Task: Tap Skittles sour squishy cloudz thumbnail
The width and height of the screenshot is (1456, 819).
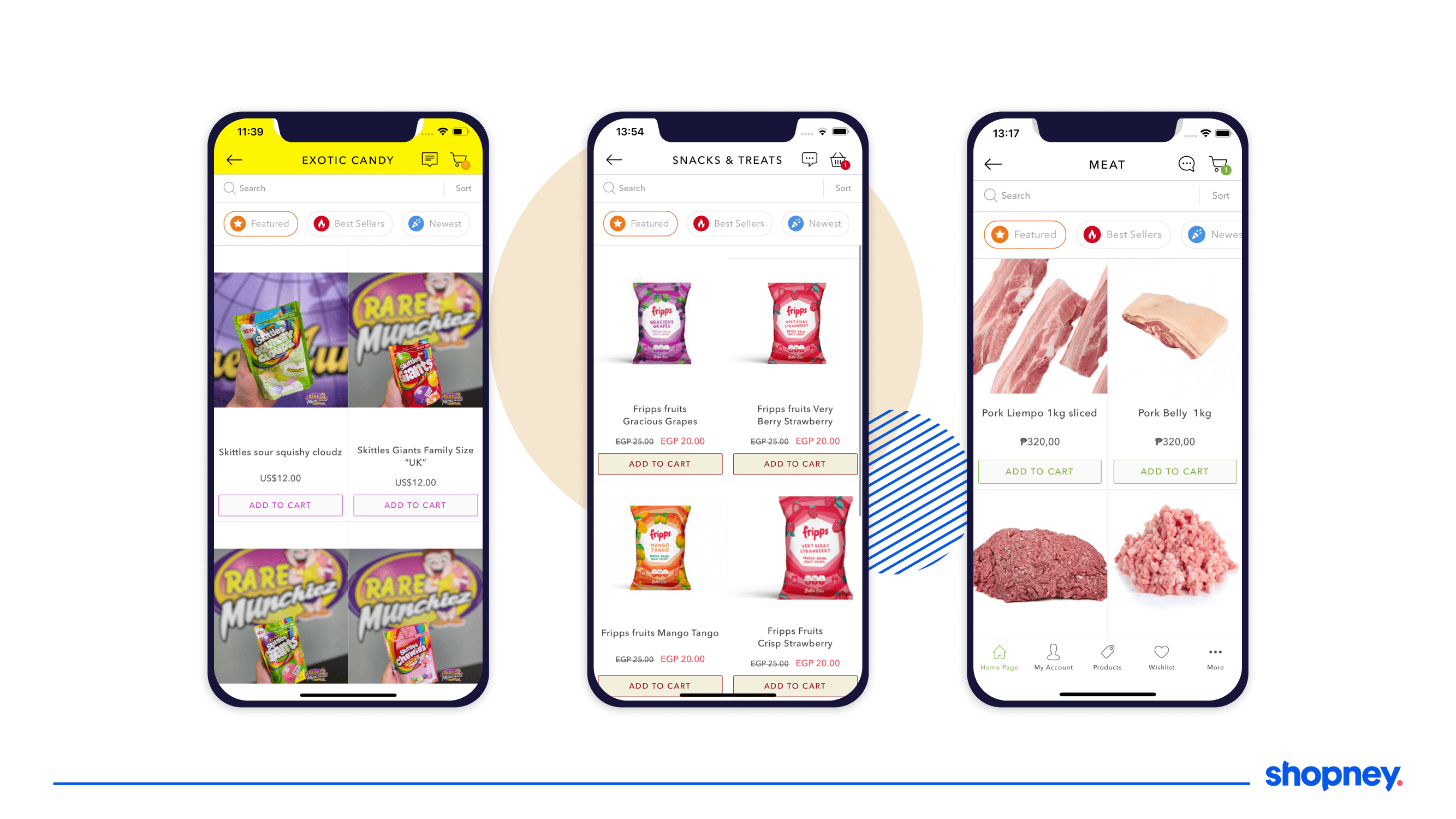Action: pos(280,340)
